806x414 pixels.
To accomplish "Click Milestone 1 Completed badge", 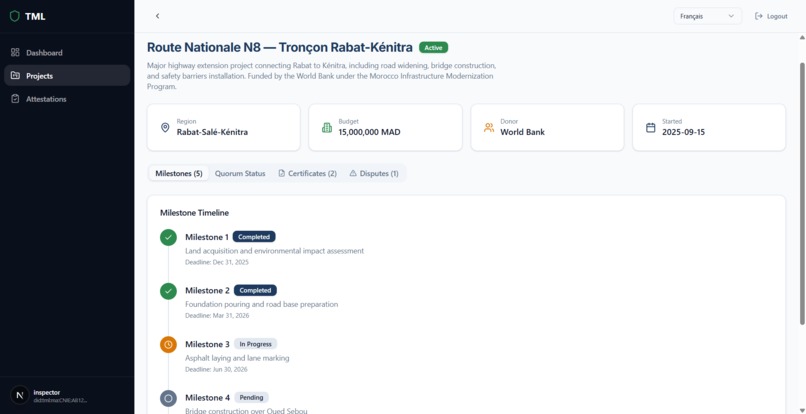I will (254, 237).
